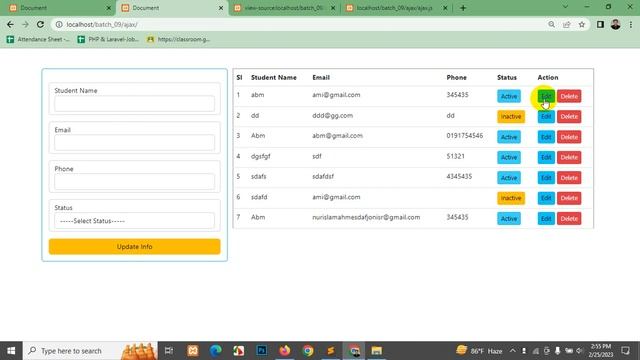Open the Windows Start menu
Viewport: 640px width, 360px height.
(11, 351)
